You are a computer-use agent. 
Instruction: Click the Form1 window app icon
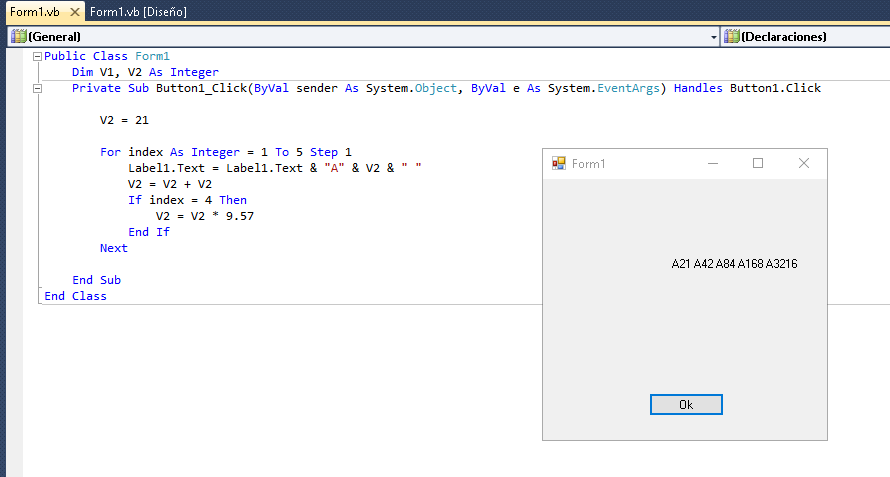pyautogui.click(x=559, y=163)
